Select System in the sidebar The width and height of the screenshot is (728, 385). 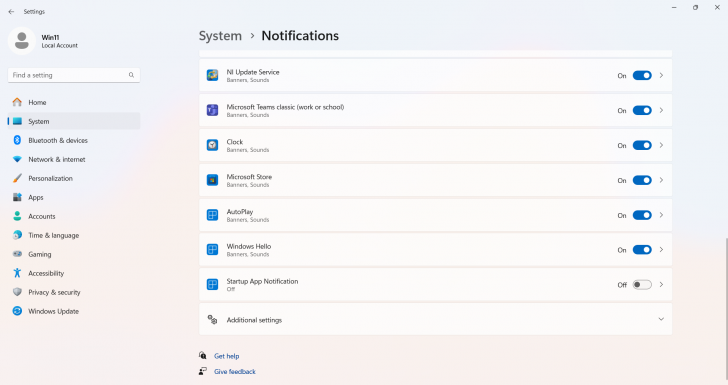(74, 121)
